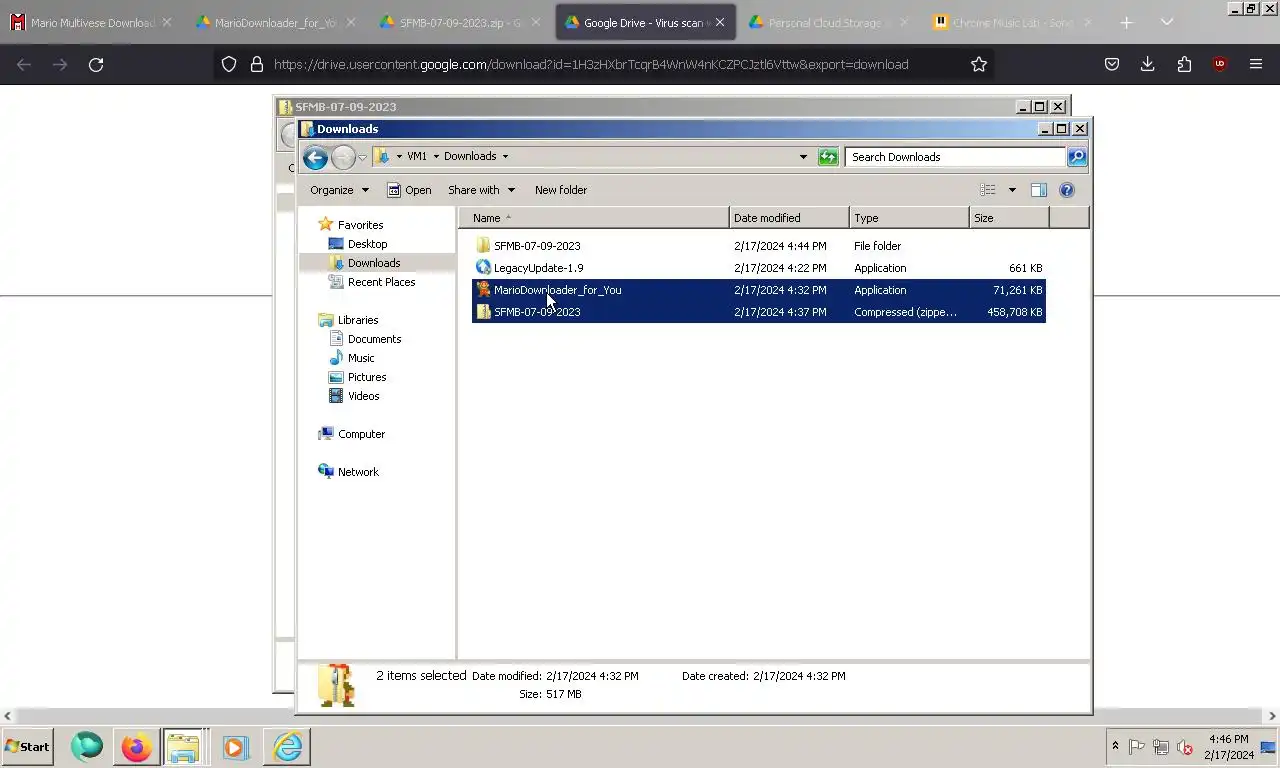Expand the Downloads breadcrumb arrow
The width and height of the screenshot is (1280, 768).
coord(505,157)
